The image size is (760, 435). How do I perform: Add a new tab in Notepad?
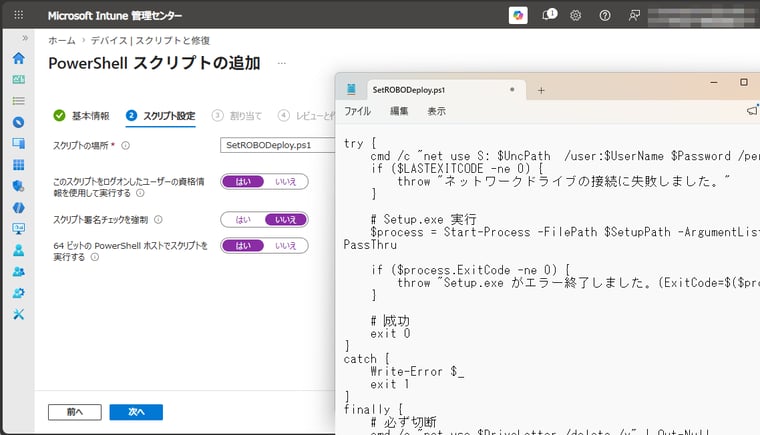pos(541,90)
